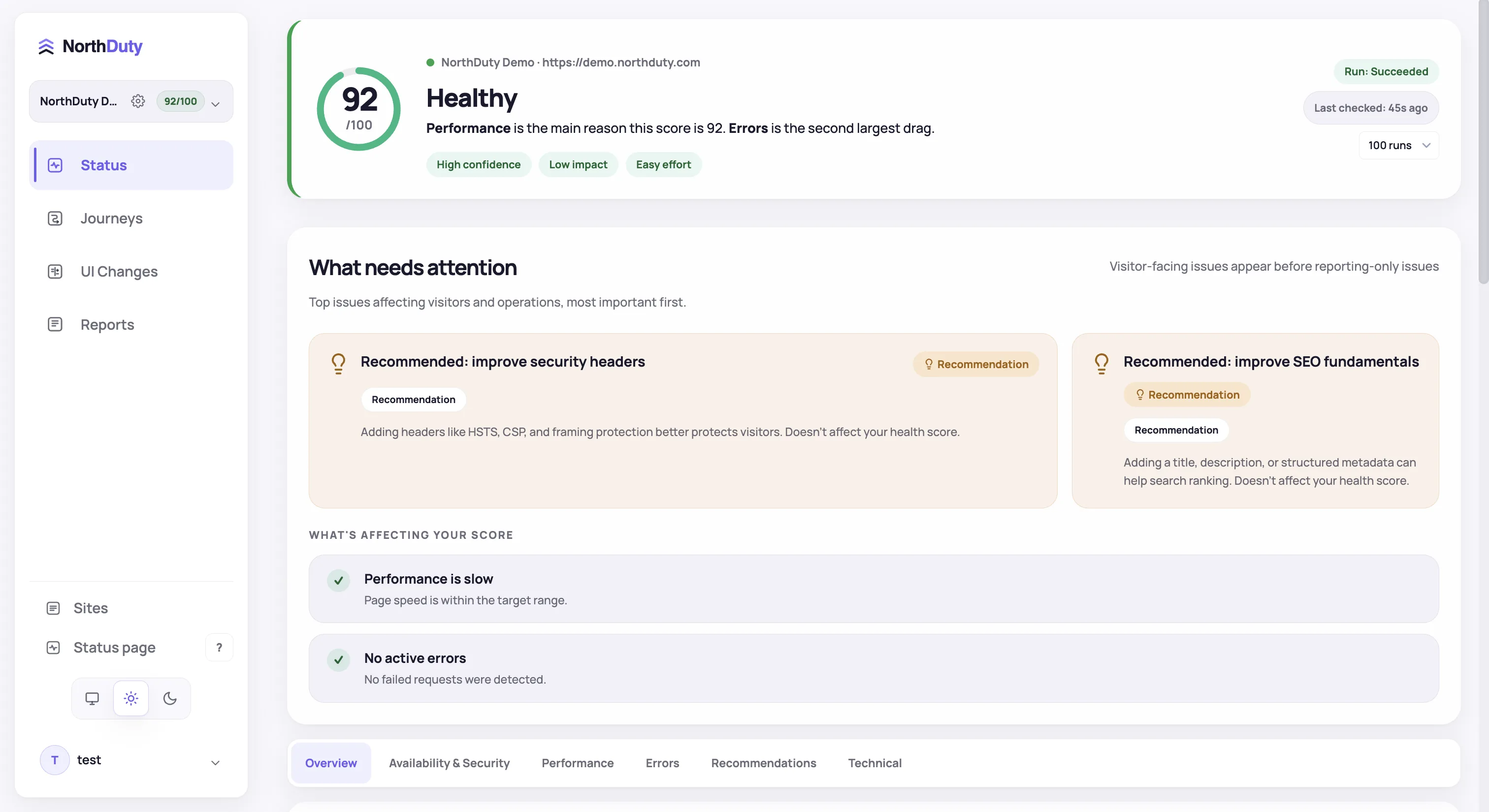Click the Sites icon in sidebar
The width and height of the screenshot is (1489, 812).
click(x=53, y=608)
